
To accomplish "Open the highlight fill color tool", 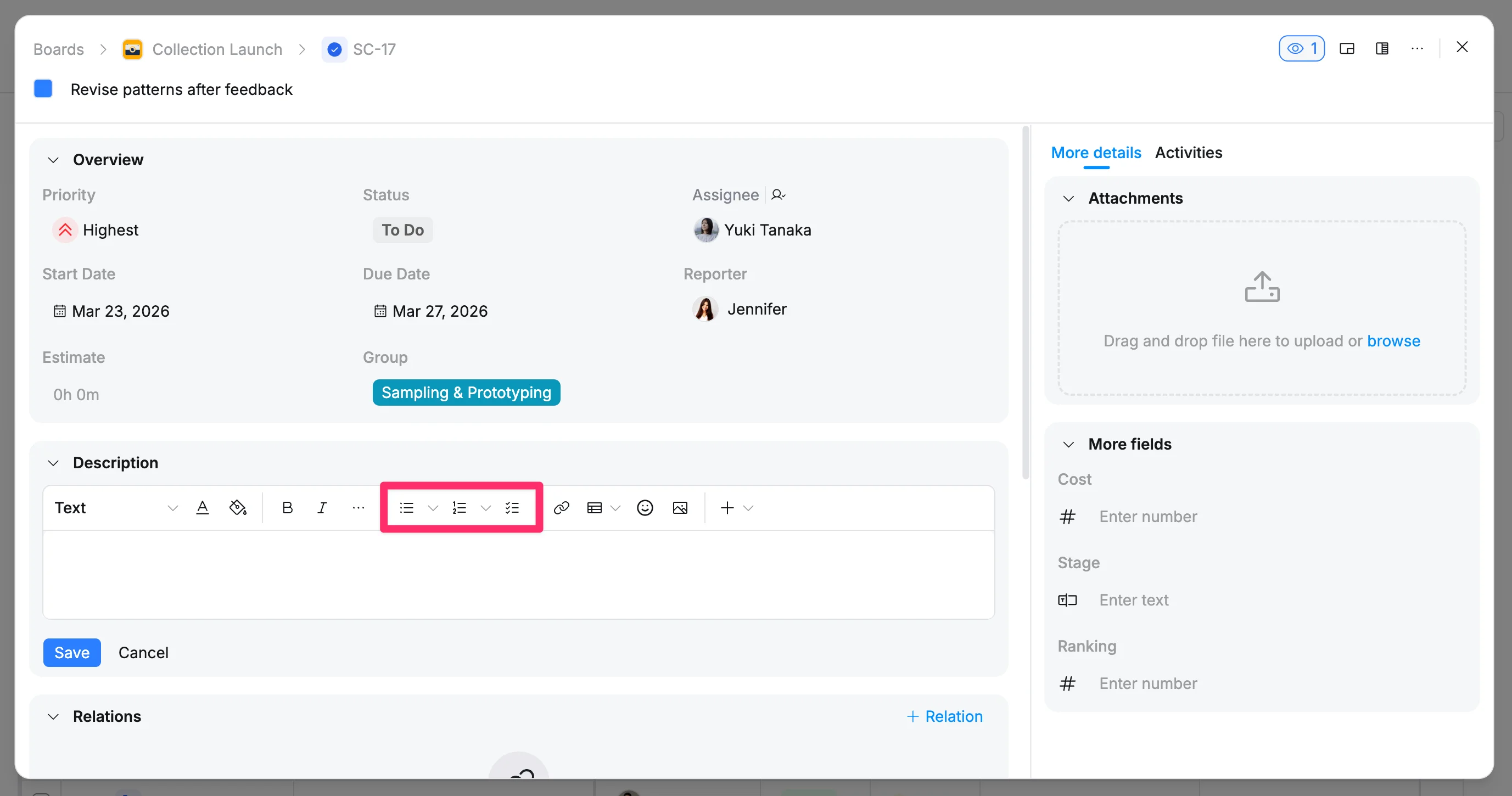I will [238, 508].
